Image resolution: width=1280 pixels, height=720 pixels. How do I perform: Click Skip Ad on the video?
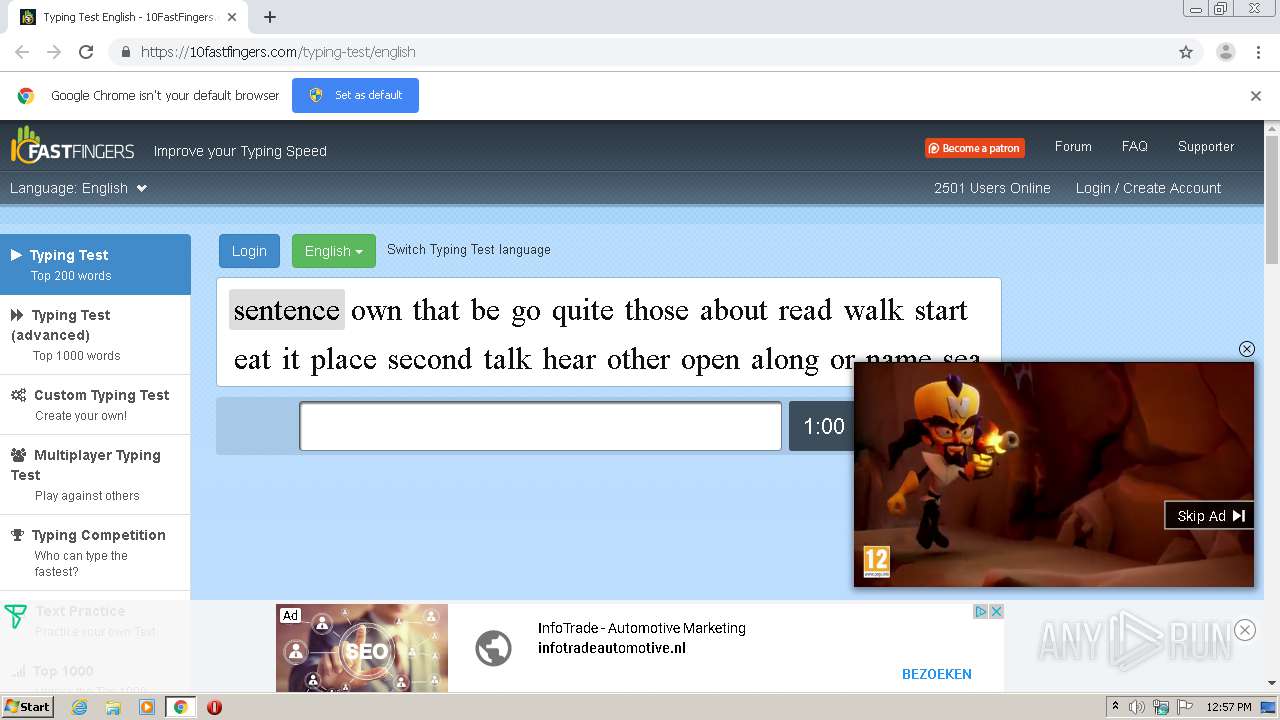pyautogui.click(x=1210, y=516)
